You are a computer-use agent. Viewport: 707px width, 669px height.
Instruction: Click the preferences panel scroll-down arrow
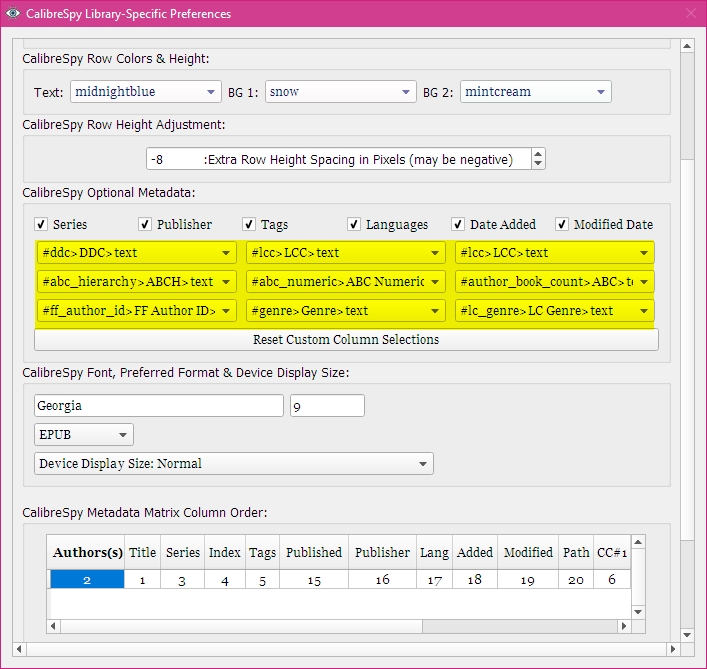click(x=687, y=635)
